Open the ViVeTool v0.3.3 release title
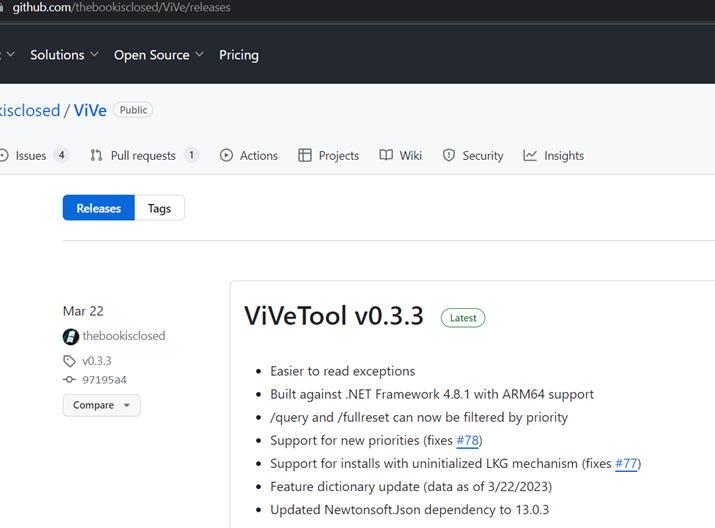Screen dimensions: 715x528 coord(334,316)
